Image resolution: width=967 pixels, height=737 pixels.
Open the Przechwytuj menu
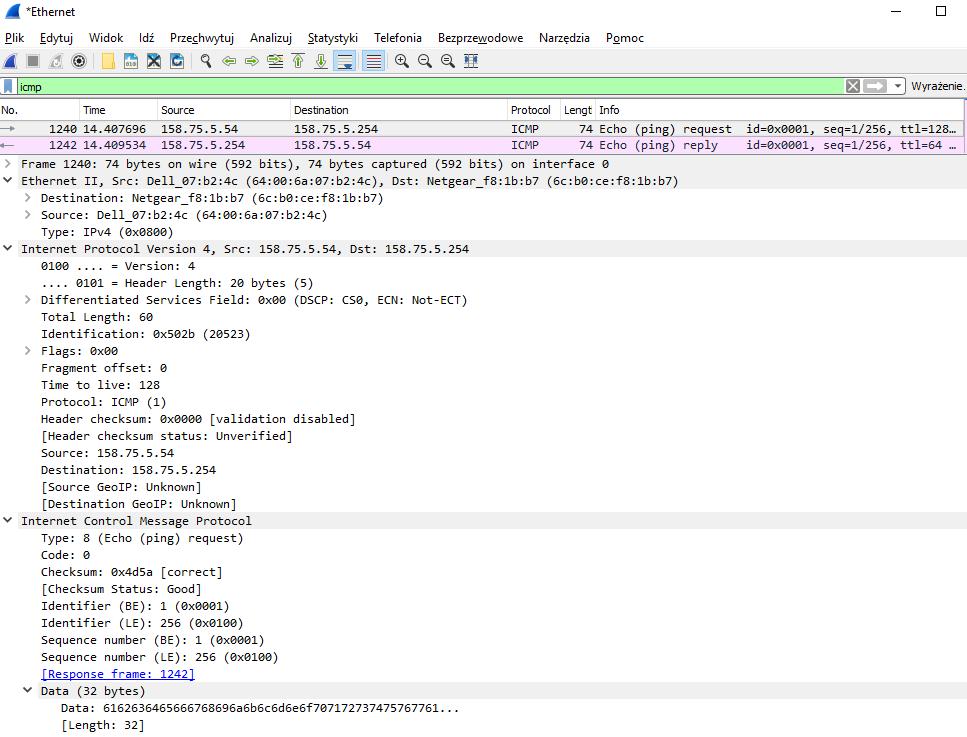point(202,38)
